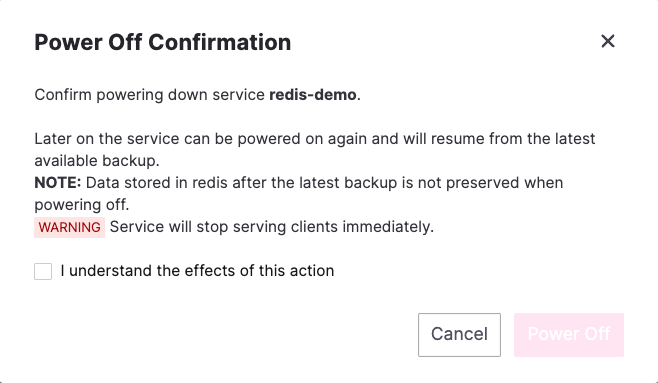Click the word "immediately." in the warning

coord(388,227)
